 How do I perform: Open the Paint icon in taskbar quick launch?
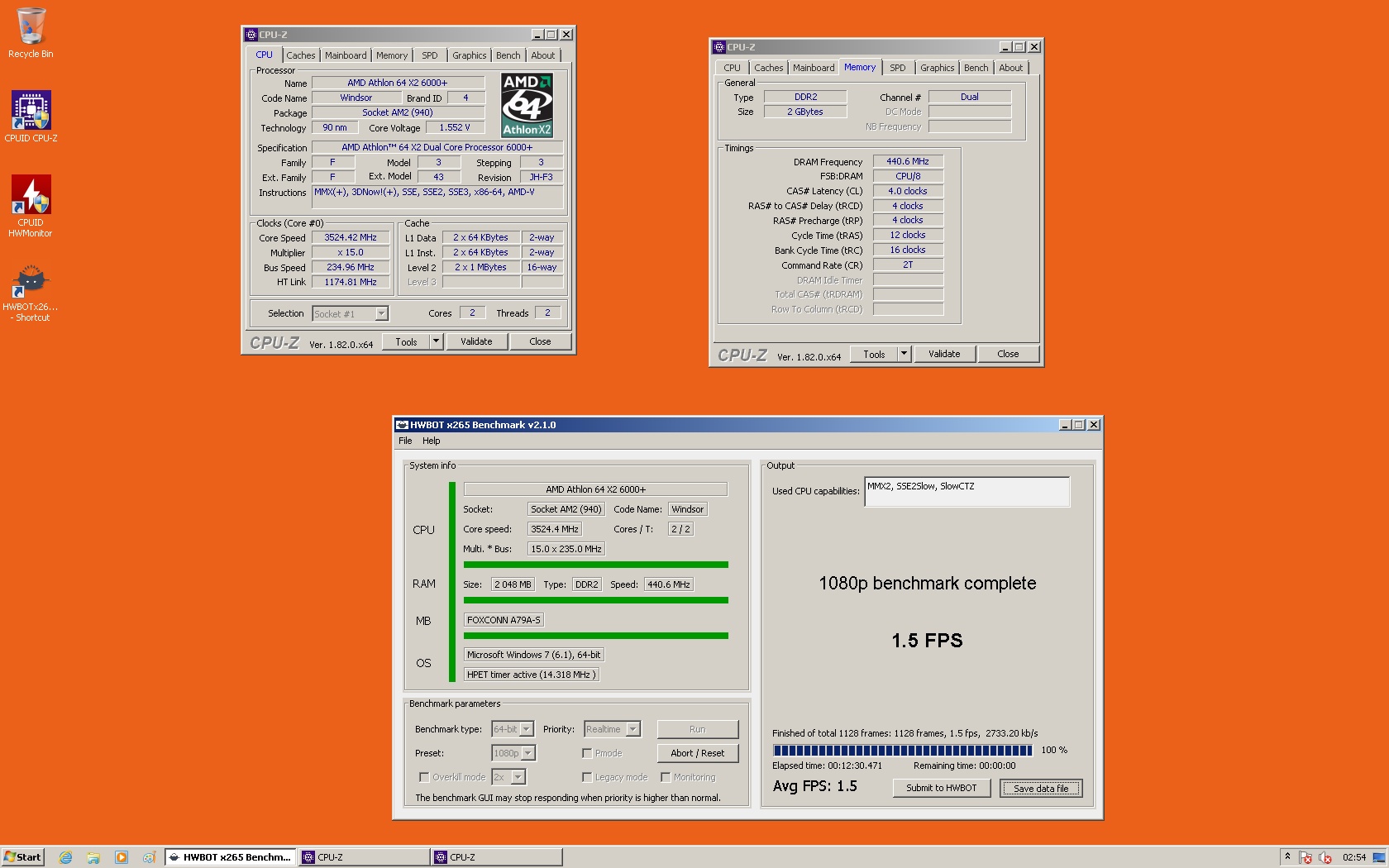(x=149, y=857)
